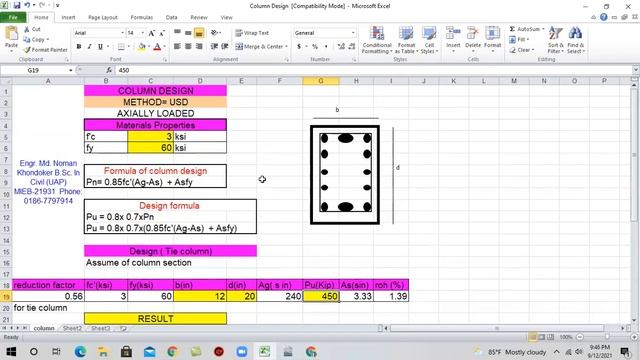Image resolution: width=640 pixels, height=360 pixels.
Task: Apply Accounting dollar number format
Action: pyautogui.click(x=299, y=47)
